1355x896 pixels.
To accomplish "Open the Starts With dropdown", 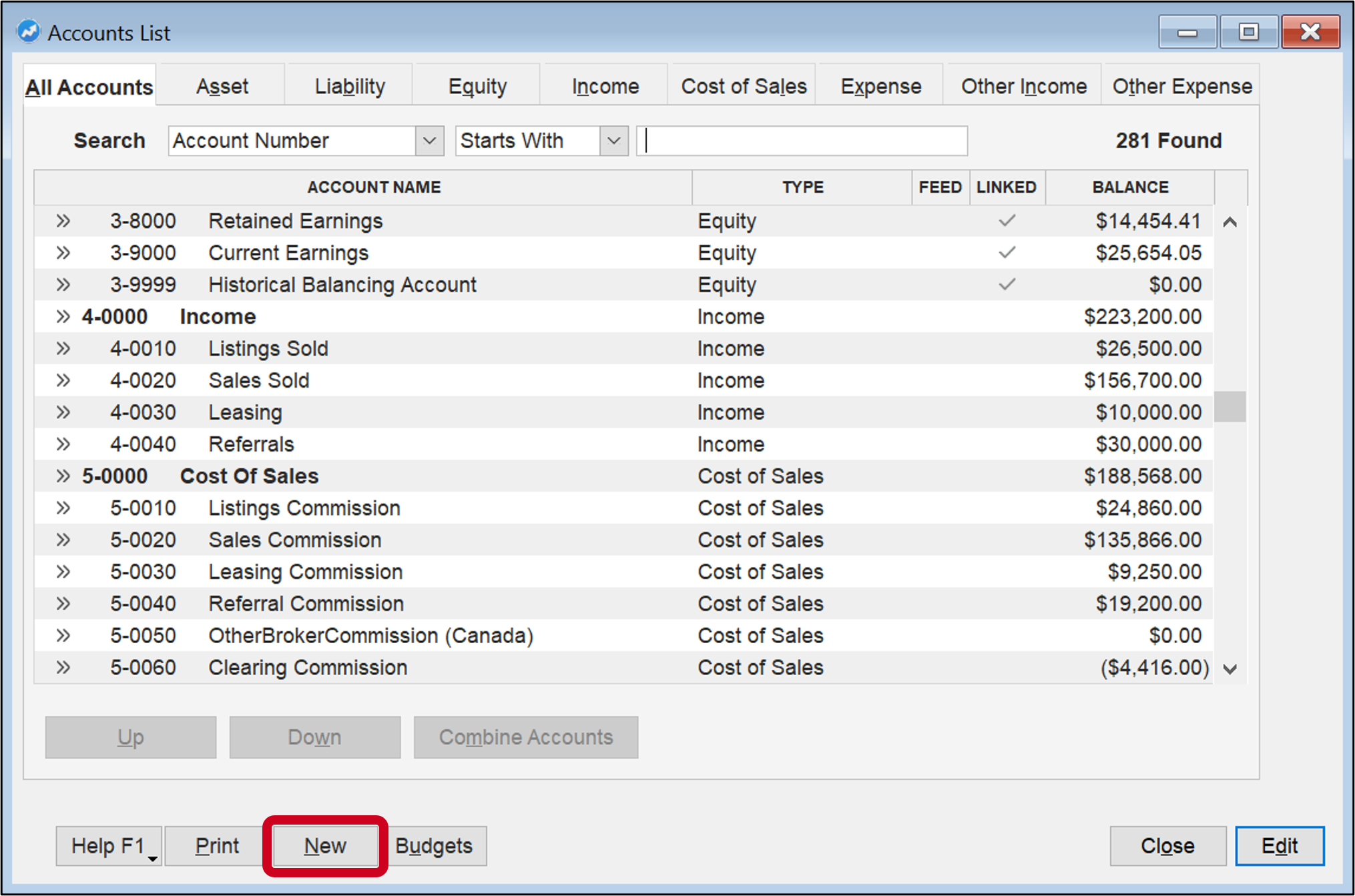I will click(x=613, y=141).
